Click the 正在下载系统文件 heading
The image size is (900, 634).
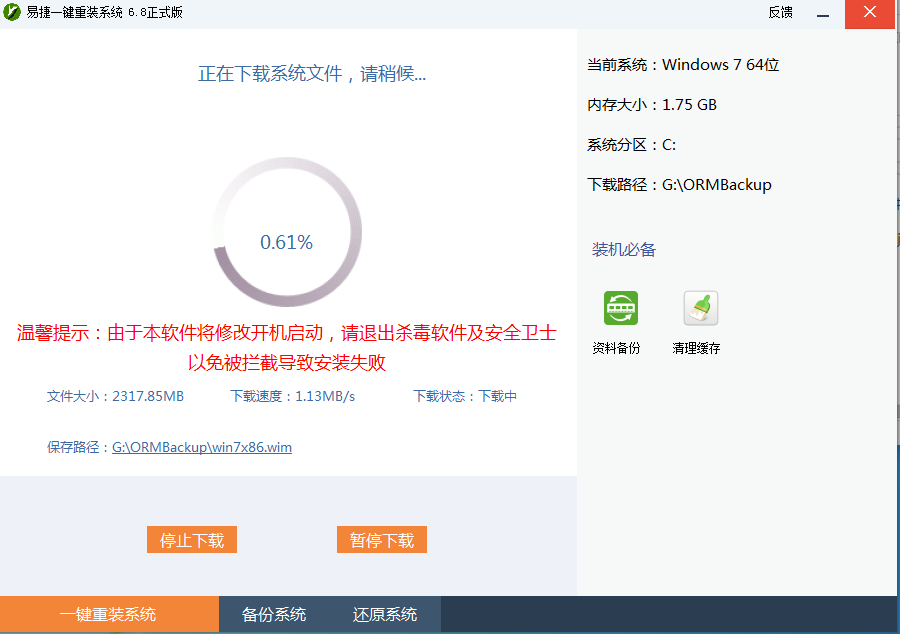[312, 73]
